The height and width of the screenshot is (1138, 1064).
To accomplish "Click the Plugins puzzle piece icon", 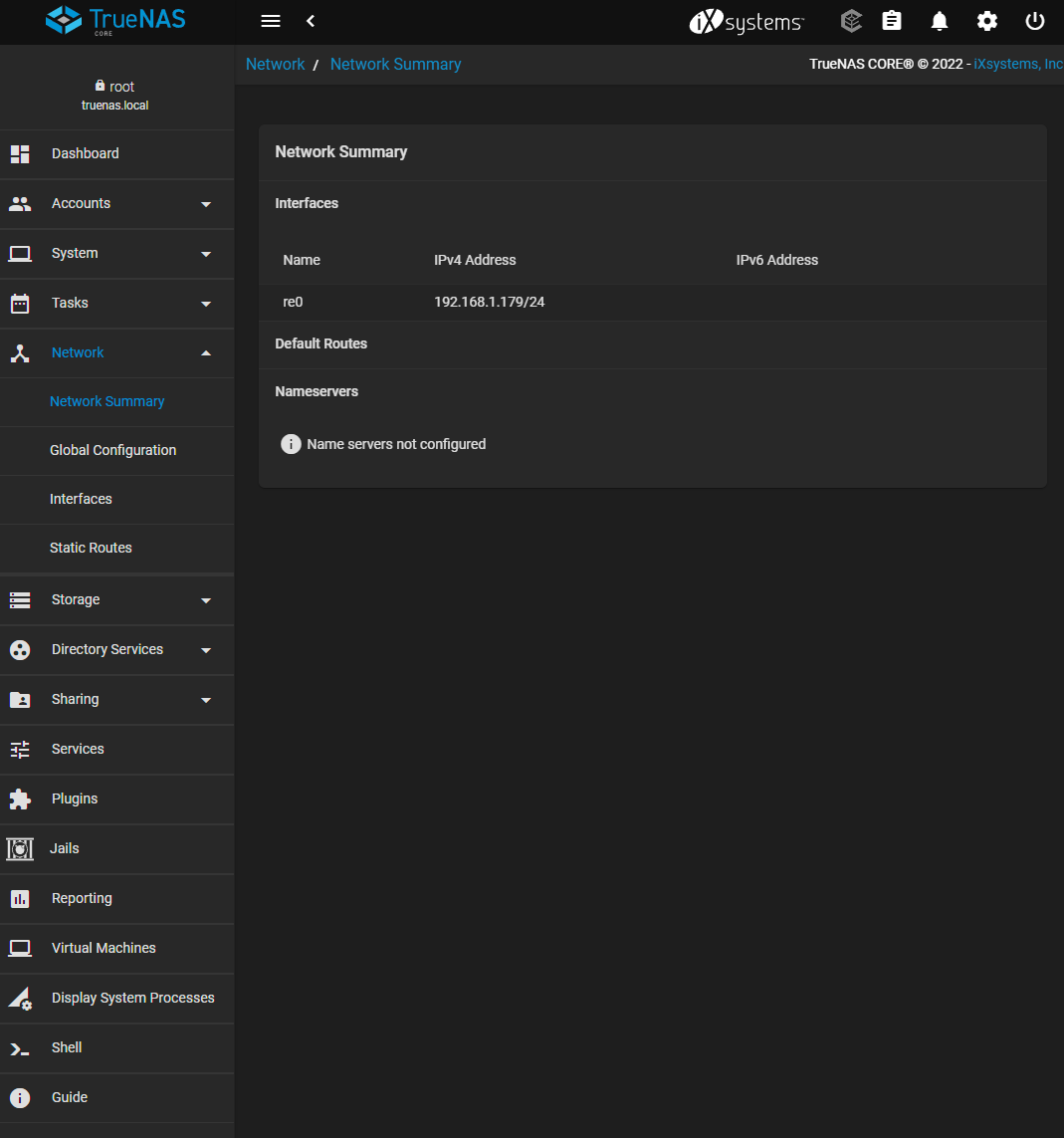I will (20, 799).
